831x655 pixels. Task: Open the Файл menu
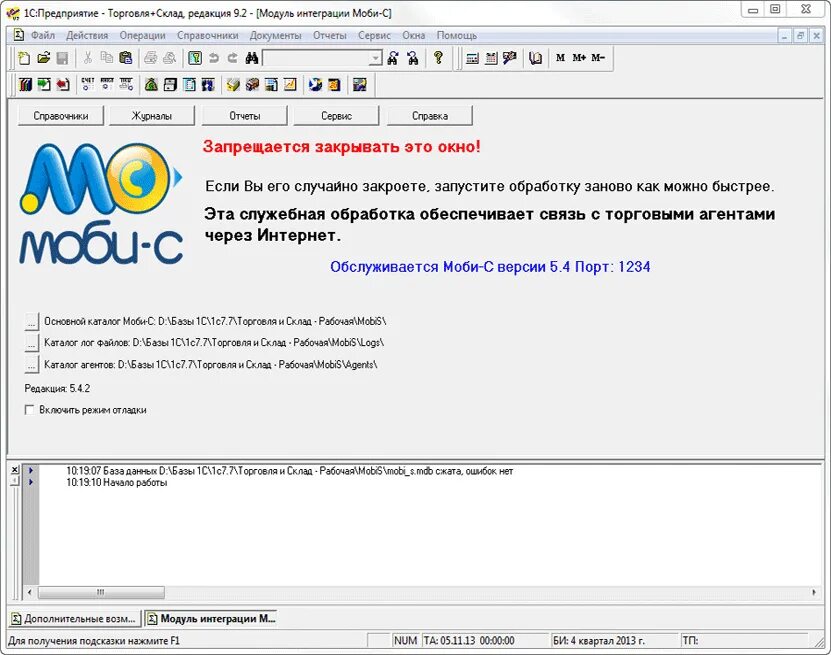point(42,36)
